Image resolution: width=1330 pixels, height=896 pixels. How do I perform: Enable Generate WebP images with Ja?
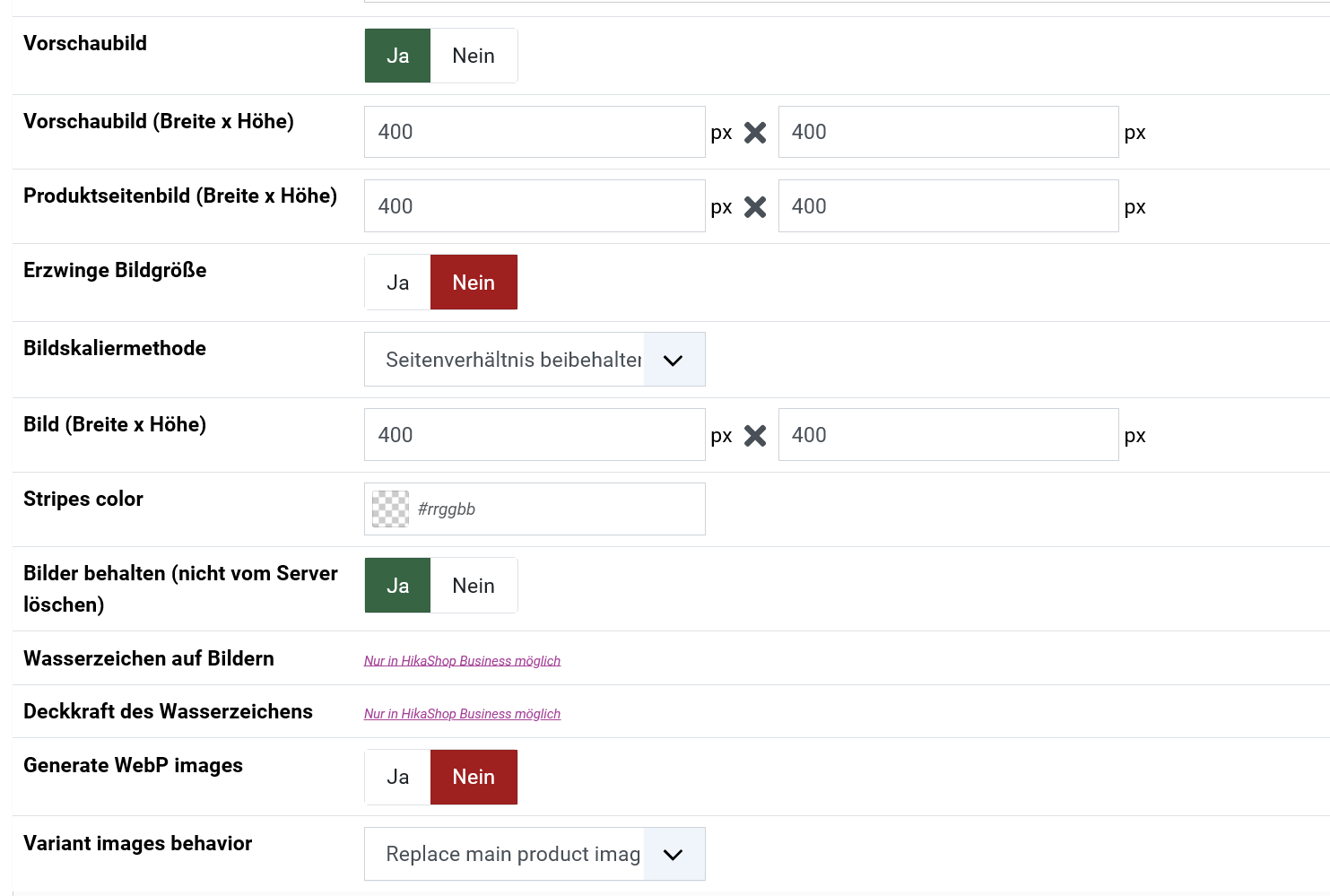[x=397, y=777]
